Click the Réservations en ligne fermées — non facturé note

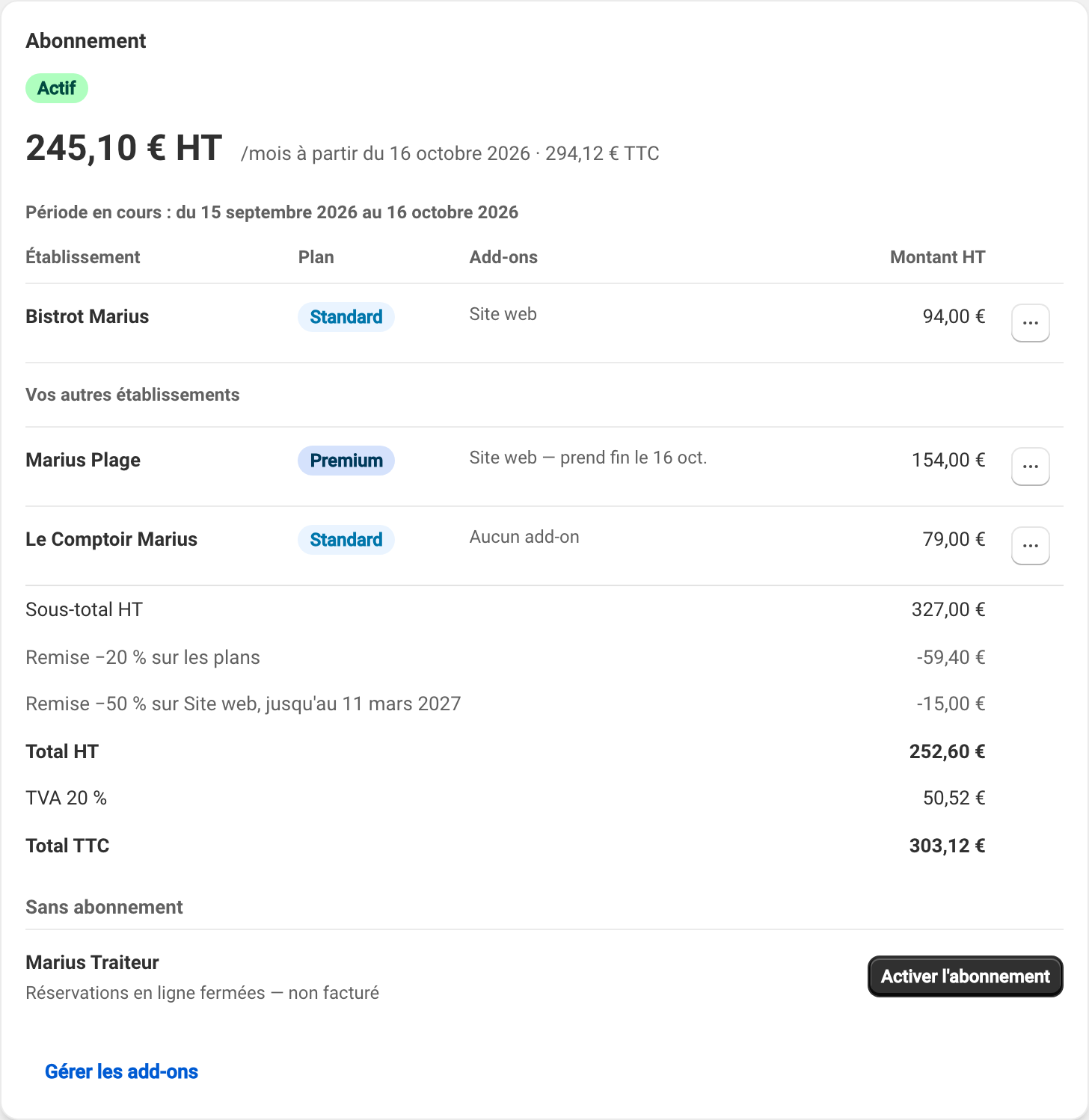pyautogui.click(x=202, y=993)
